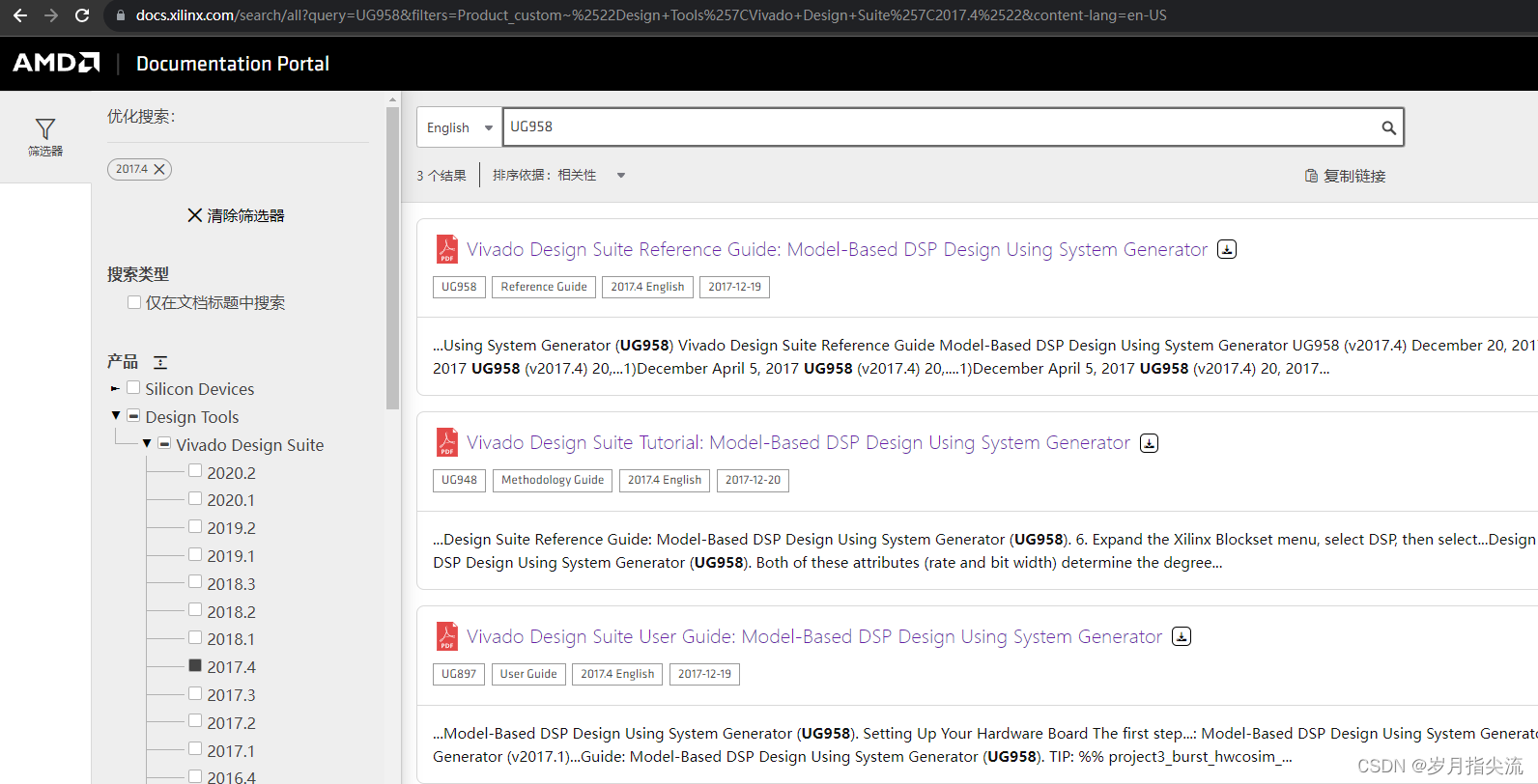Toggle the Design Tools checkbox
This screenshot has height=784, width=1538.
[x=134, y=416]
